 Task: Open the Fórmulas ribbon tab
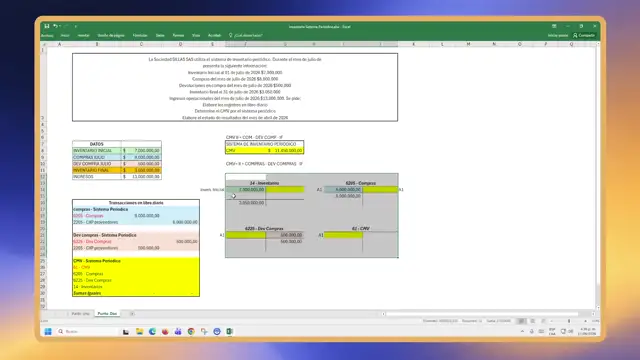(140, 36)
